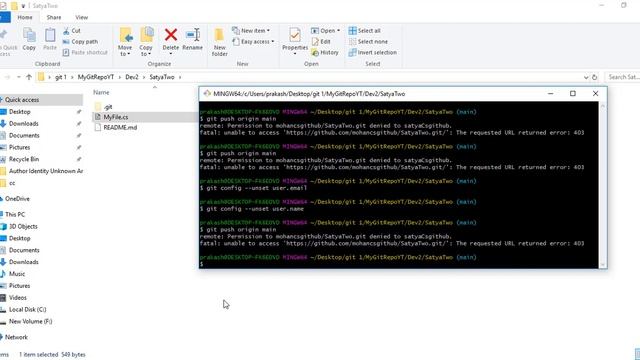Viewport: 640px width, 360px height.
Task: Open the Properties button
Action: (295, 41)
